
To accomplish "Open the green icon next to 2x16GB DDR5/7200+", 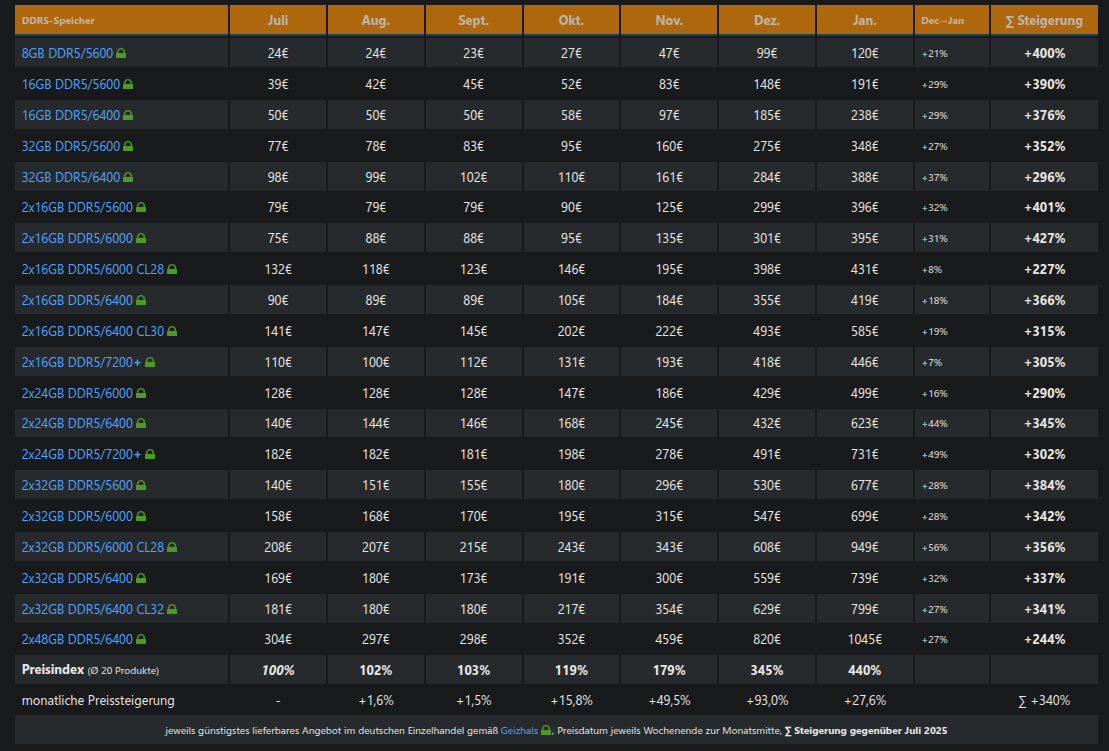I will click(x=150, y=362).
